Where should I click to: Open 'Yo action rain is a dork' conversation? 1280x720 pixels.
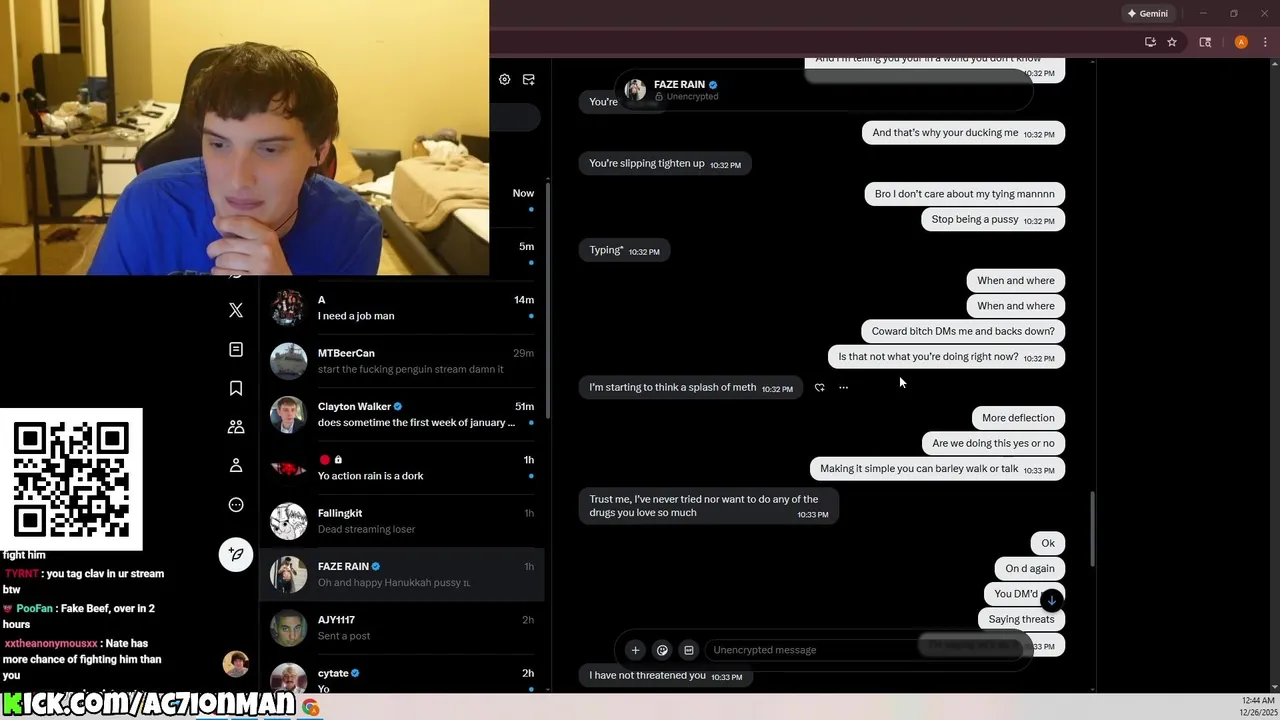click(x=402, y=468)
